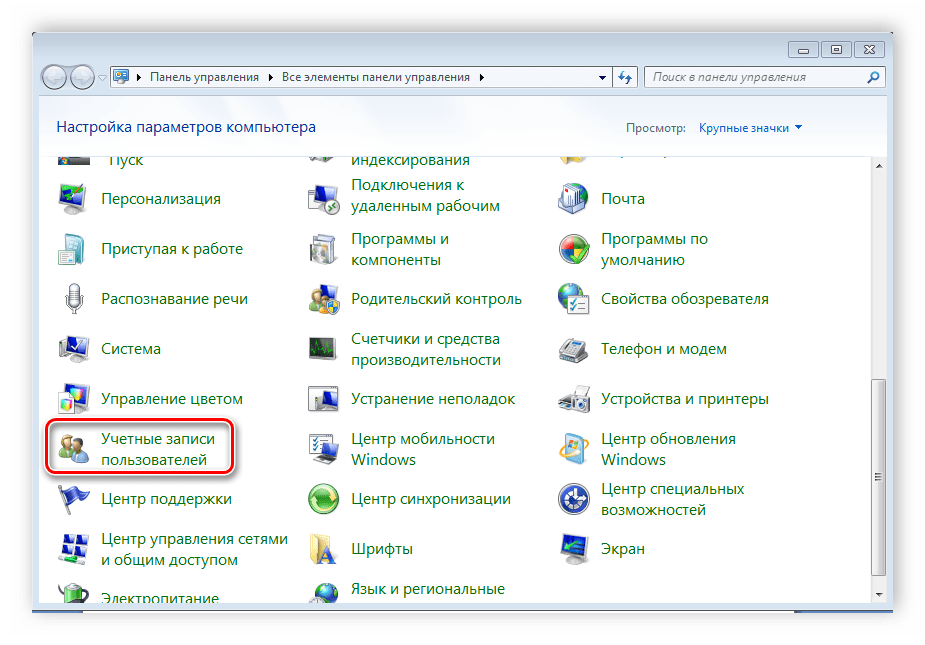925x645 pixels.
Task: Click the Родительский контроль icon
Action: (324, 299)
